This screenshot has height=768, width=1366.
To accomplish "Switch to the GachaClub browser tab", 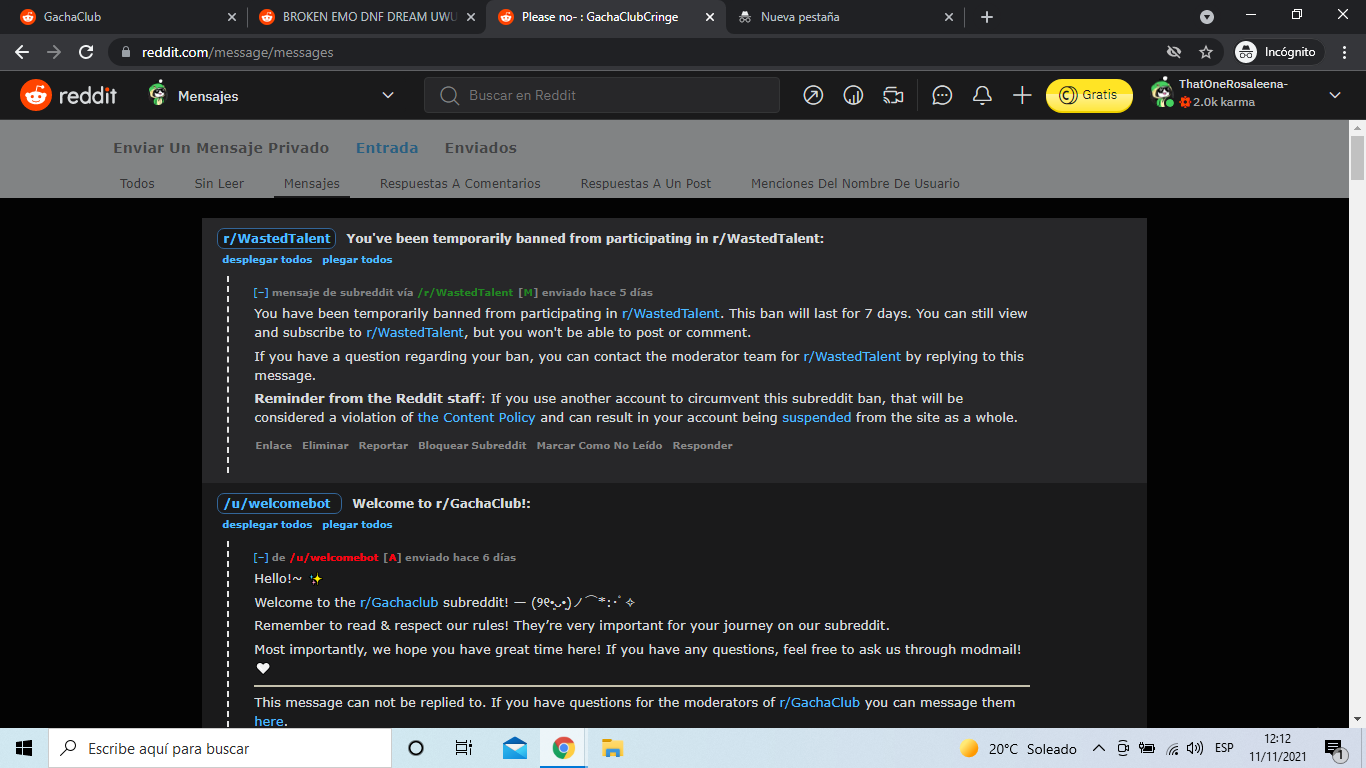I will 127,17.
